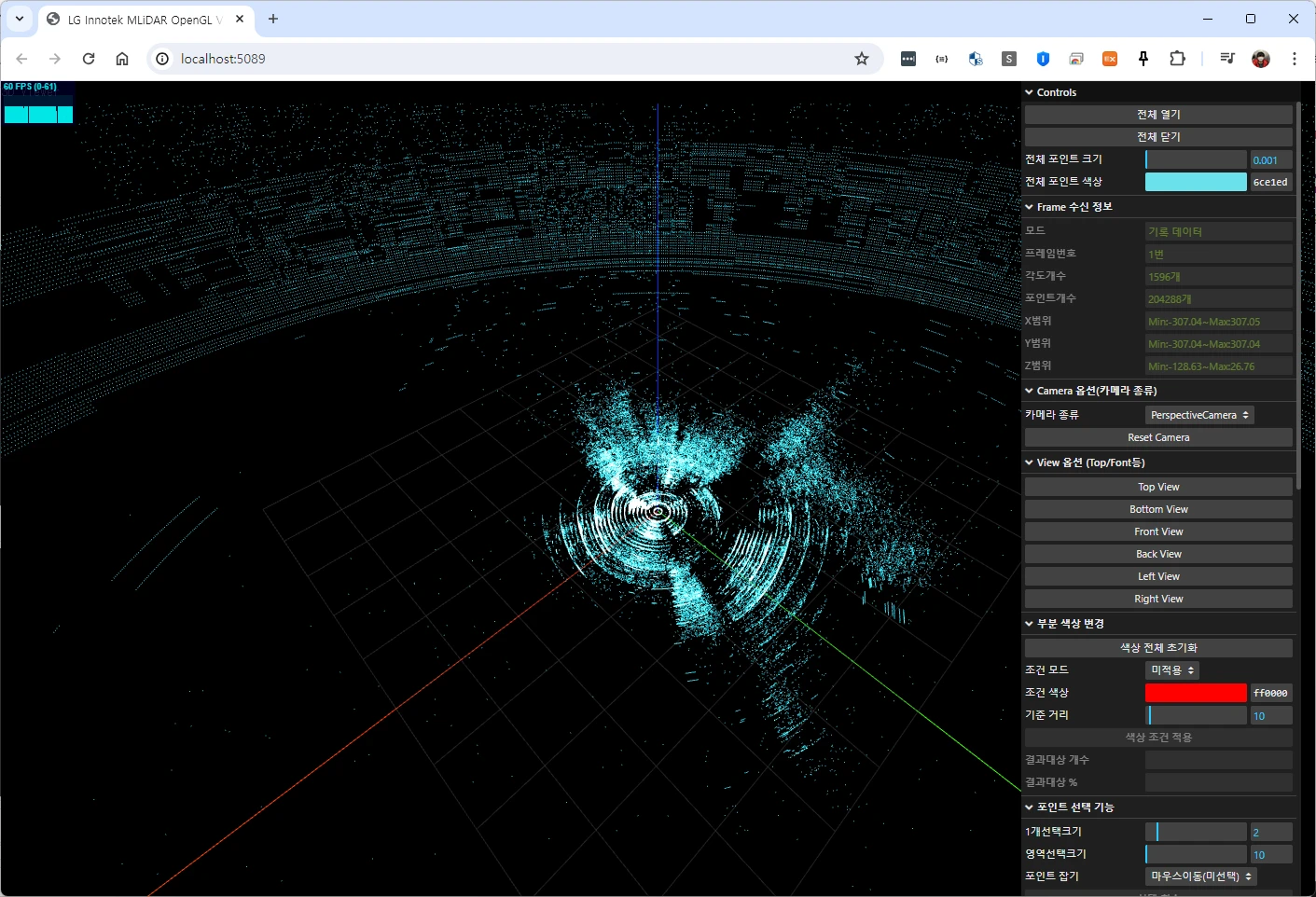Click the cast-style extension icon
Screen dimensions: 1316x897
1076,59
